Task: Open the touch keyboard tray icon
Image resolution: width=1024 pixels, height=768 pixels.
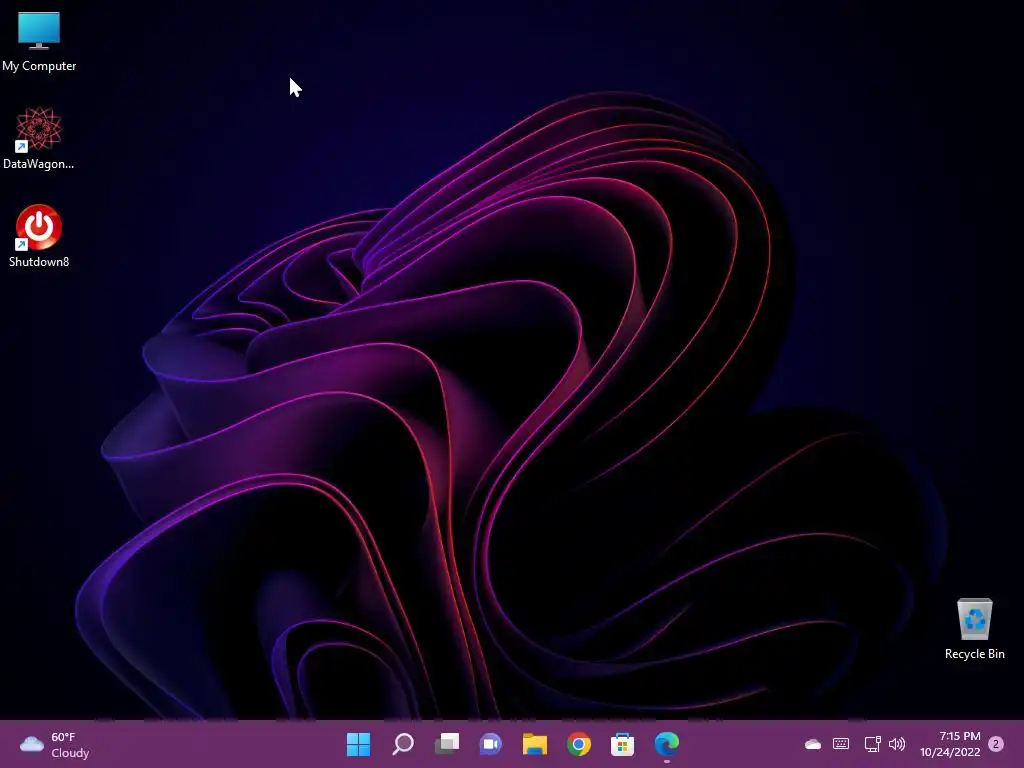Action: click(x=841, y=744)
